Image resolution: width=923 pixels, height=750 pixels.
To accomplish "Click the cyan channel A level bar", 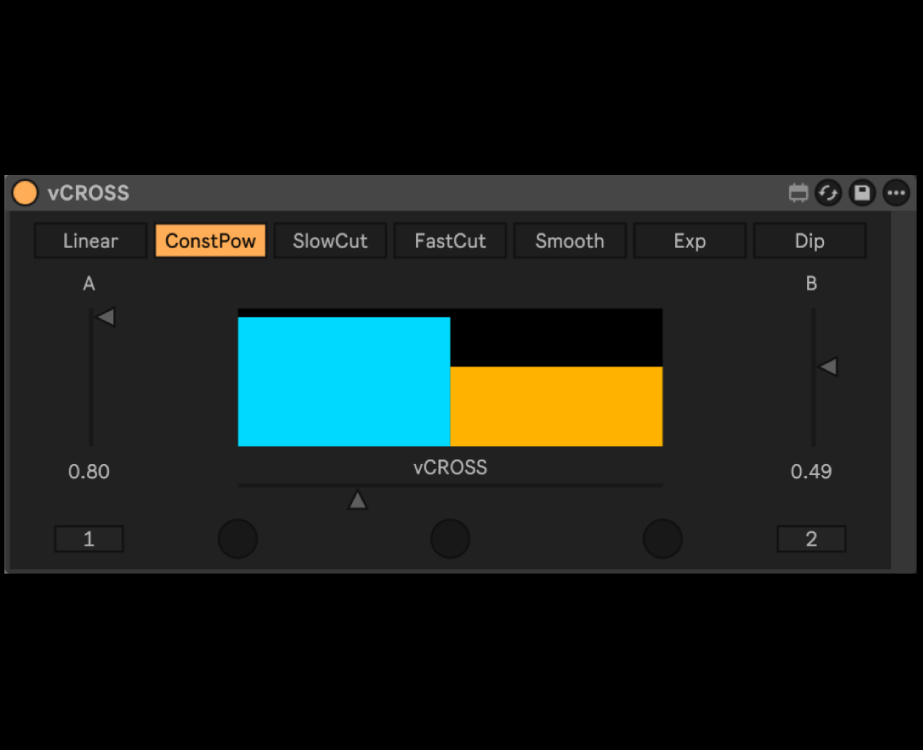I will point(343,381).
